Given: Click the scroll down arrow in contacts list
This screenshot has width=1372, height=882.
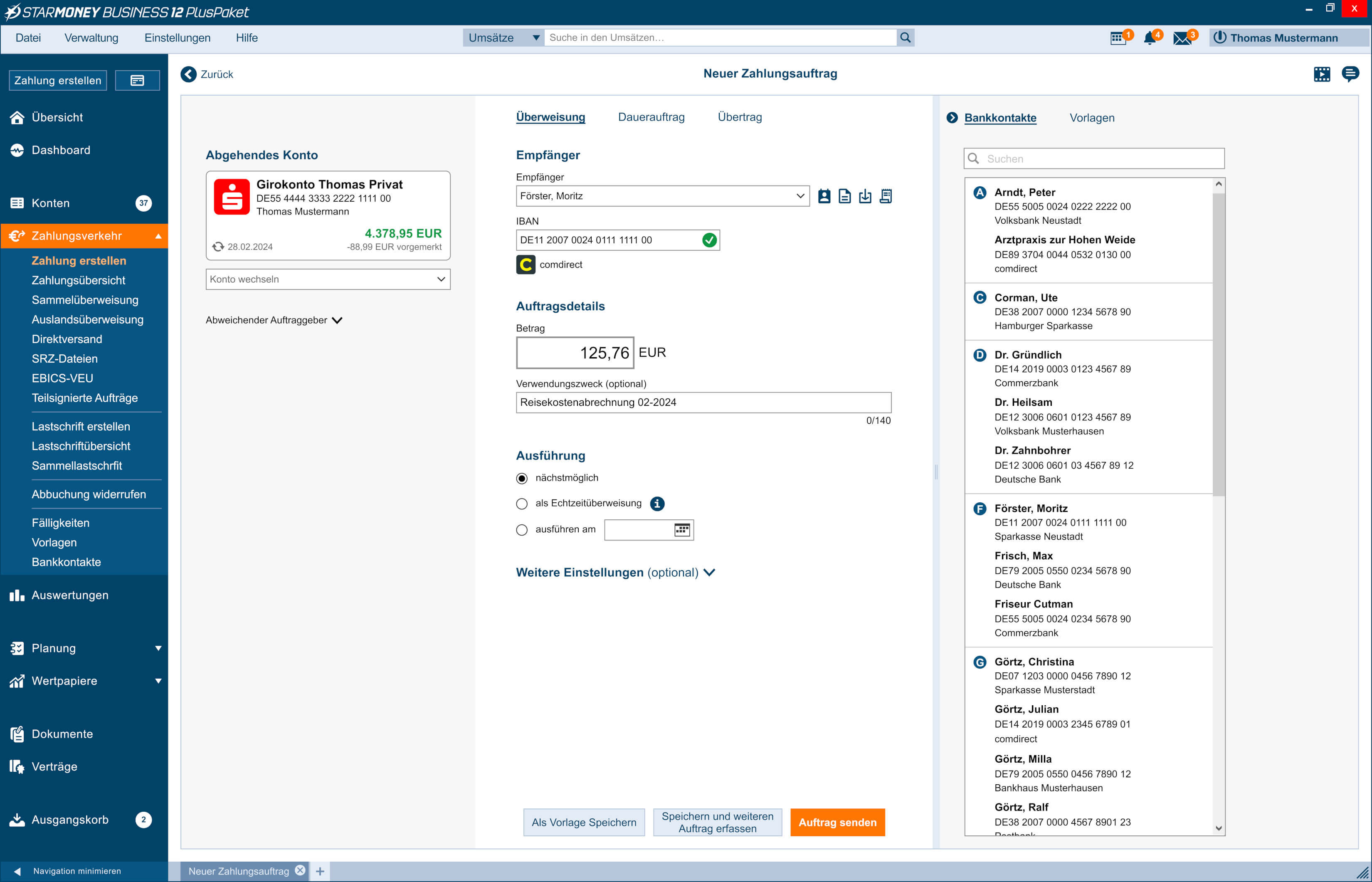Looking at the screenshot, I should click(x=1219, y=828).
